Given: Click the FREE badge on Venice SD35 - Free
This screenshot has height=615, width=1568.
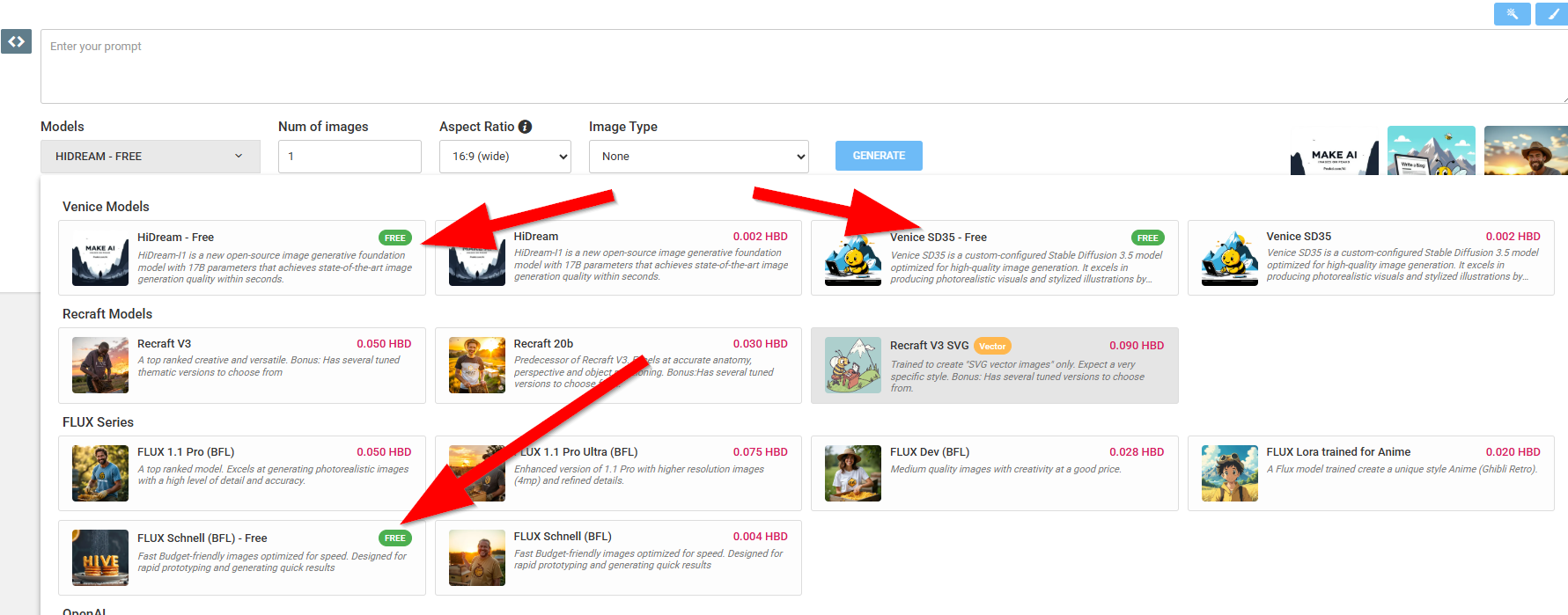Looking at the screenshot, I should tap(1148, 238).
